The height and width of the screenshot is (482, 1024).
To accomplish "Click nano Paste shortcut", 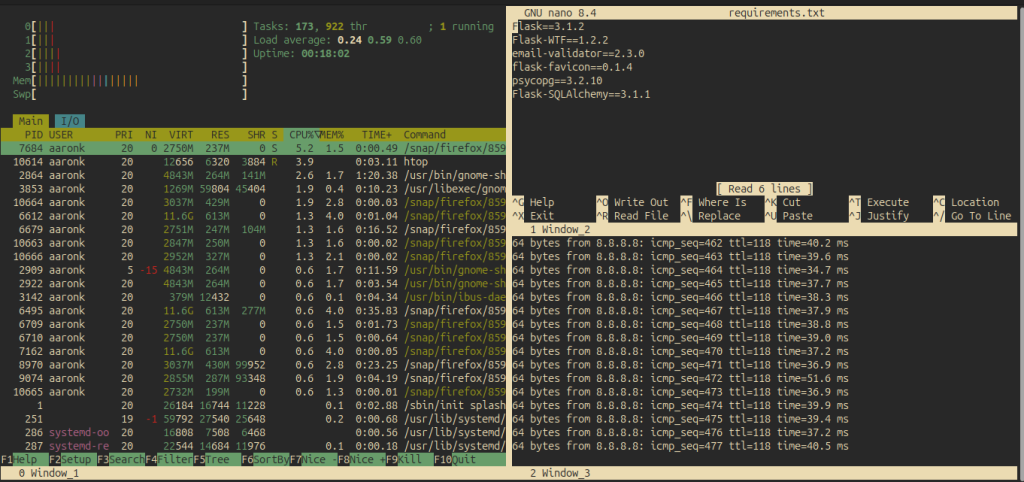I will pyautogui.click(x=789, y=216).
